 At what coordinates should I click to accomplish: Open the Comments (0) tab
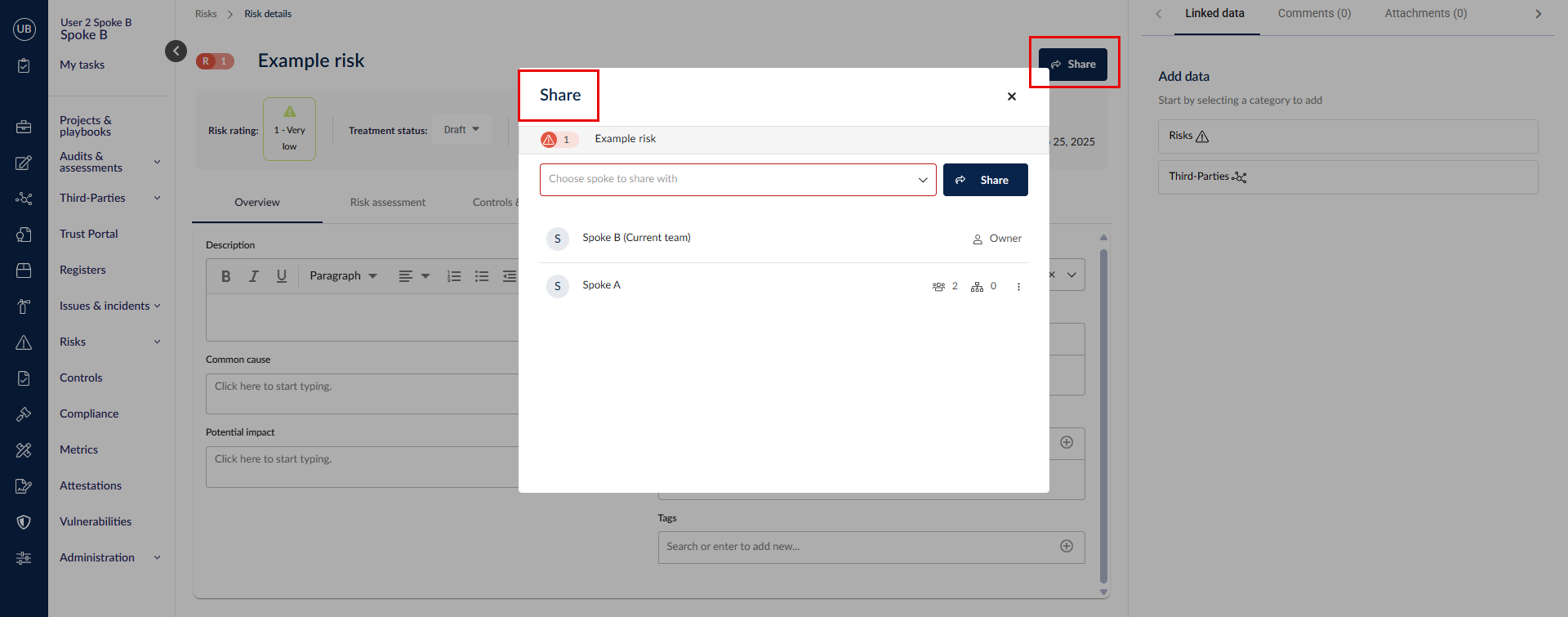click(1314, 14)
